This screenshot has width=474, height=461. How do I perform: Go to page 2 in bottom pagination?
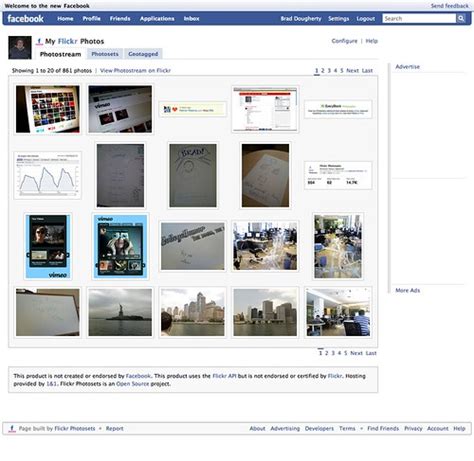coord(327,353)
